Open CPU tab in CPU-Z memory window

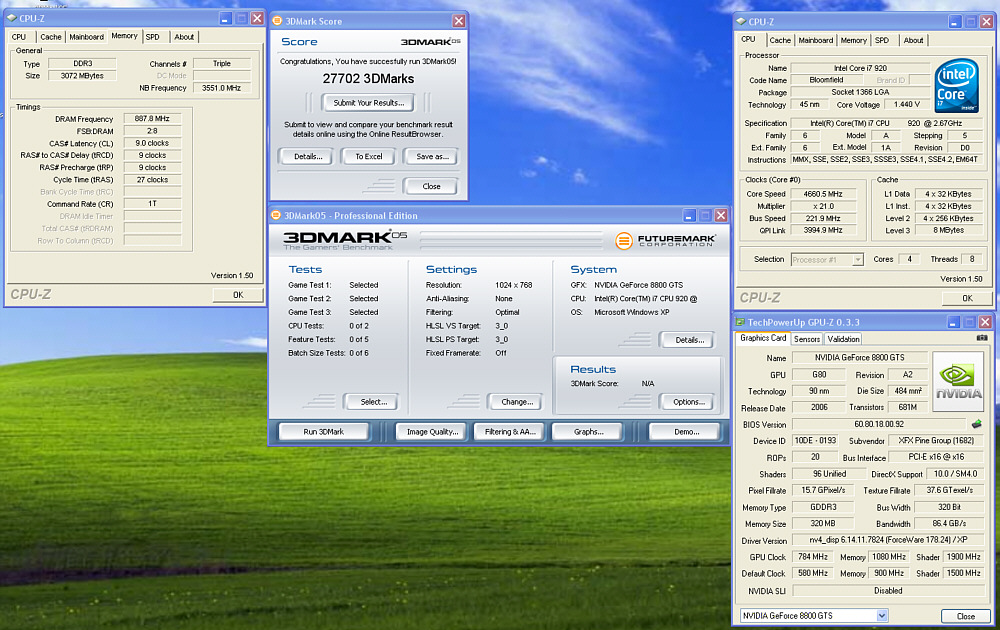(18, 37)
